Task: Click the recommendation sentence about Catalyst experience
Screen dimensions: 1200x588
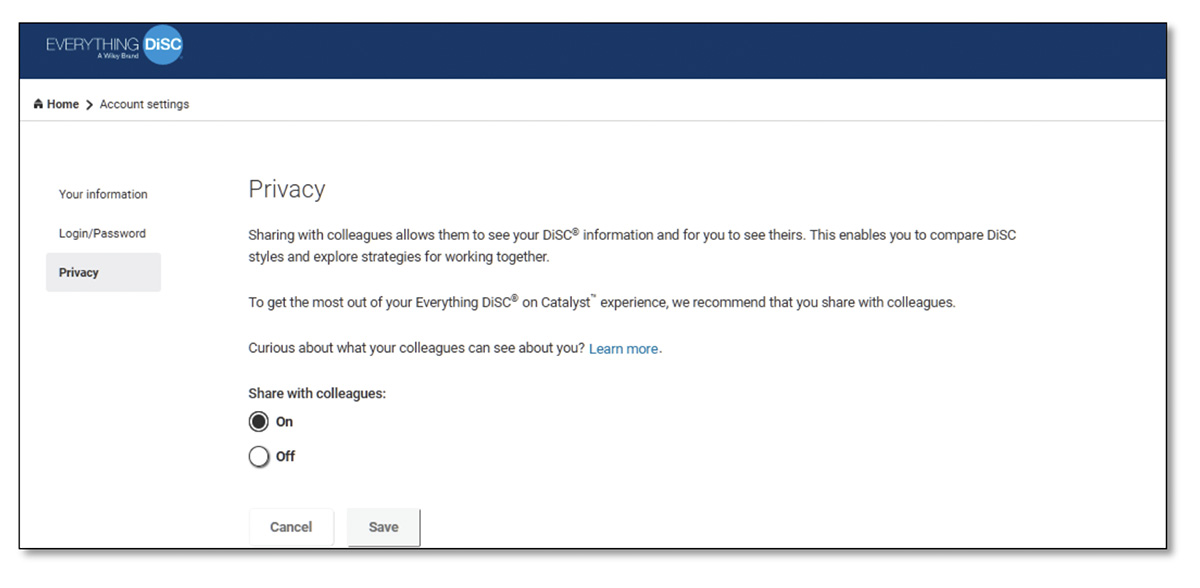Action: [x=601, y=302]
